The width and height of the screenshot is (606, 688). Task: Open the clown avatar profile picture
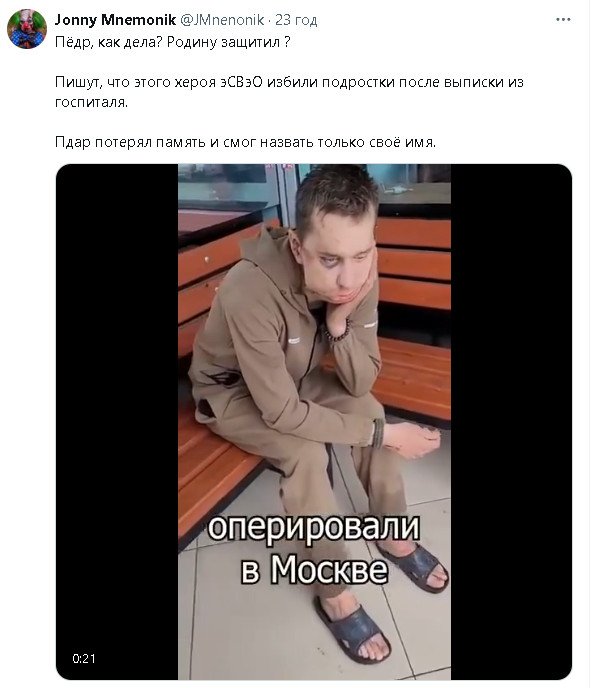click(x=27, y=29)
